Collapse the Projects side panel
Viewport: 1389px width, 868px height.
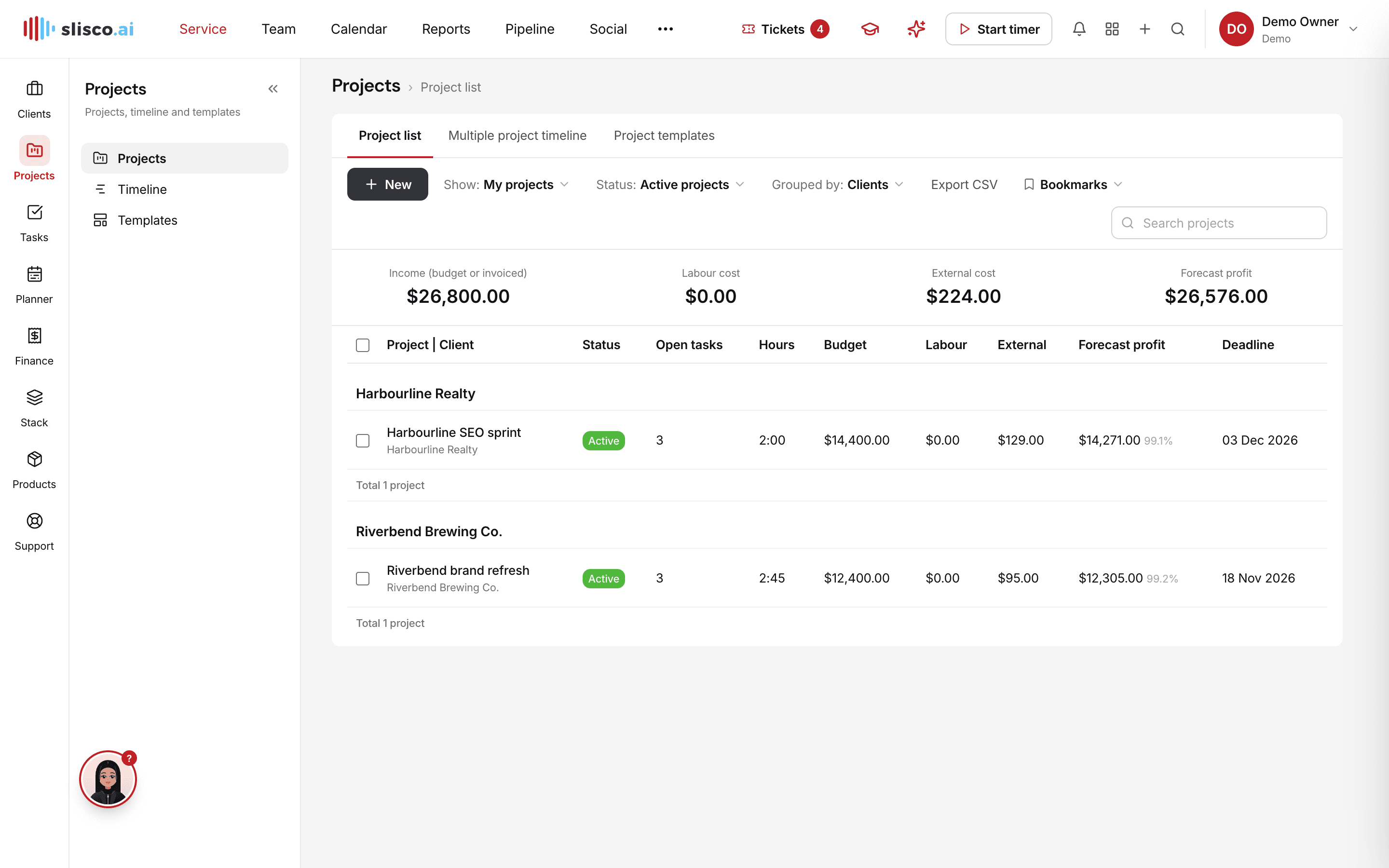click(273, 89)
